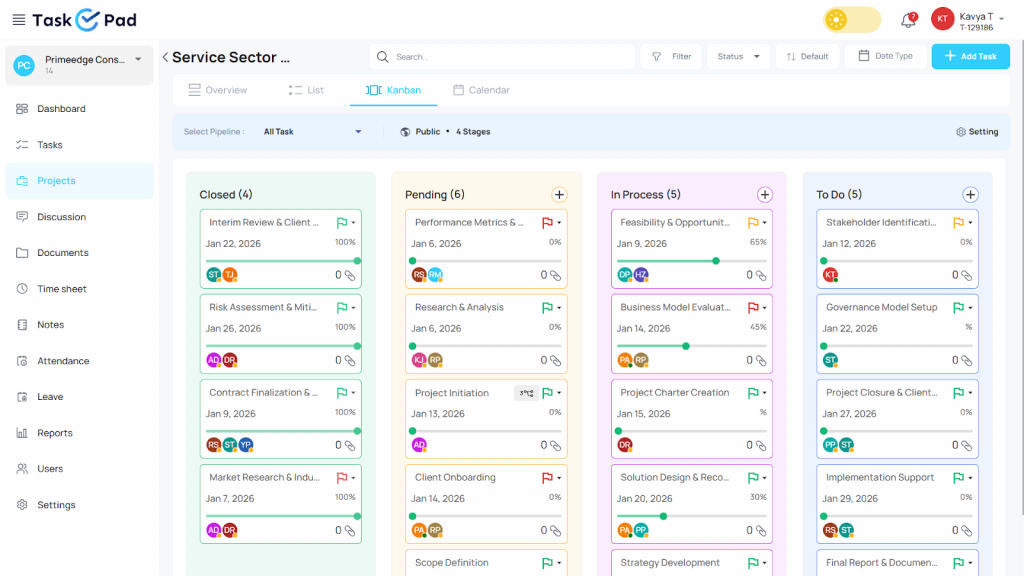Click the Time sheet sidebar icon
The height and width of the screenshot is (576, 1024).
[x=22, y=289]
